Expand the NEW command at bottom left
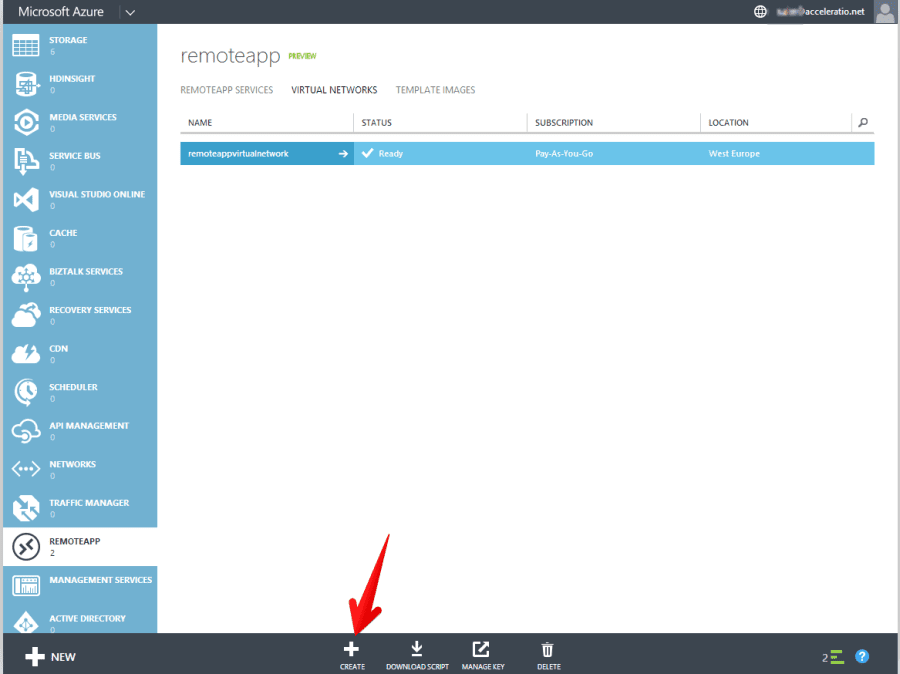This screenshot has width=900, height=674. 48,656
